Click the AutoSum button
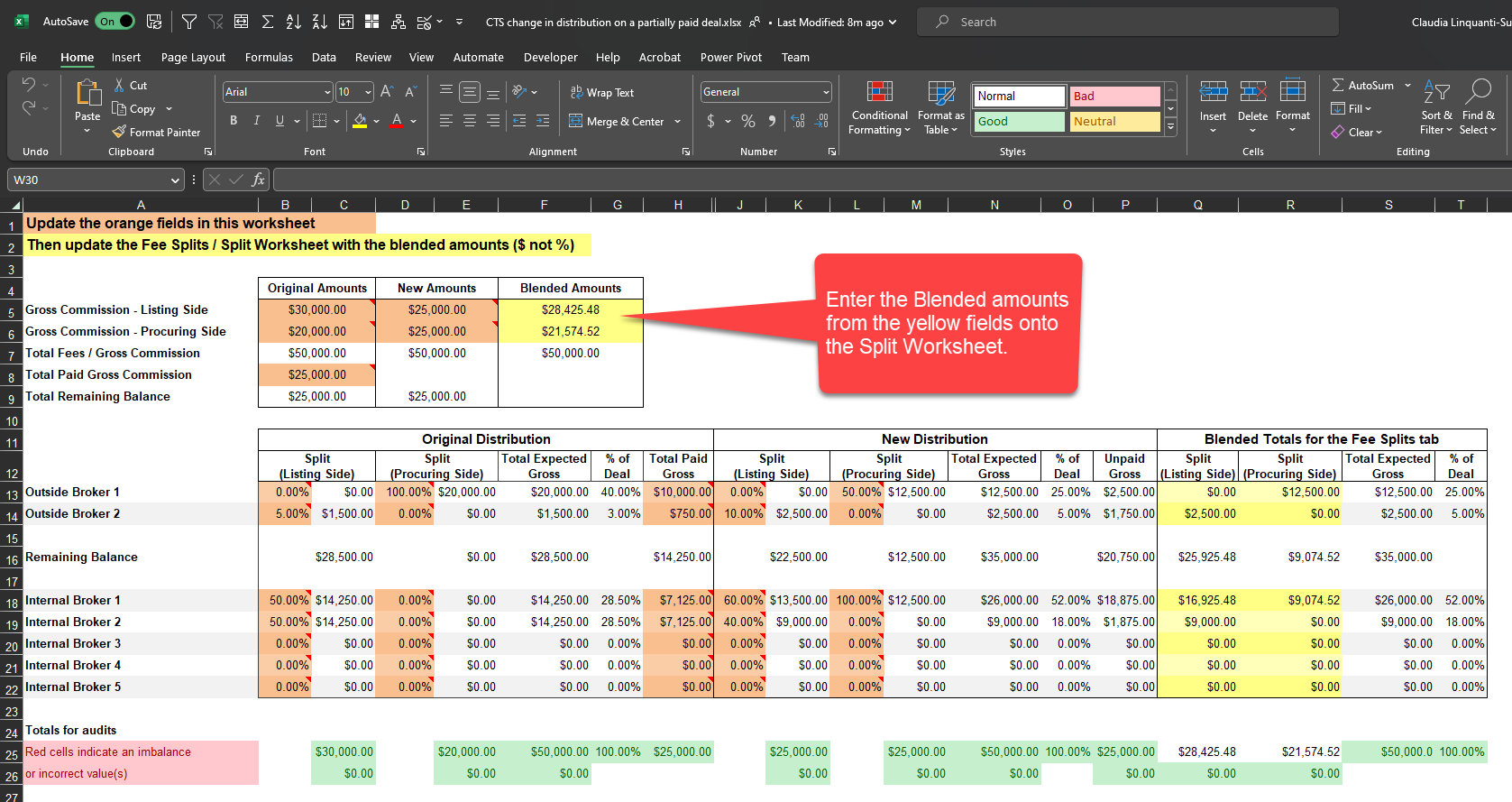 click(x=1363, y=85)
